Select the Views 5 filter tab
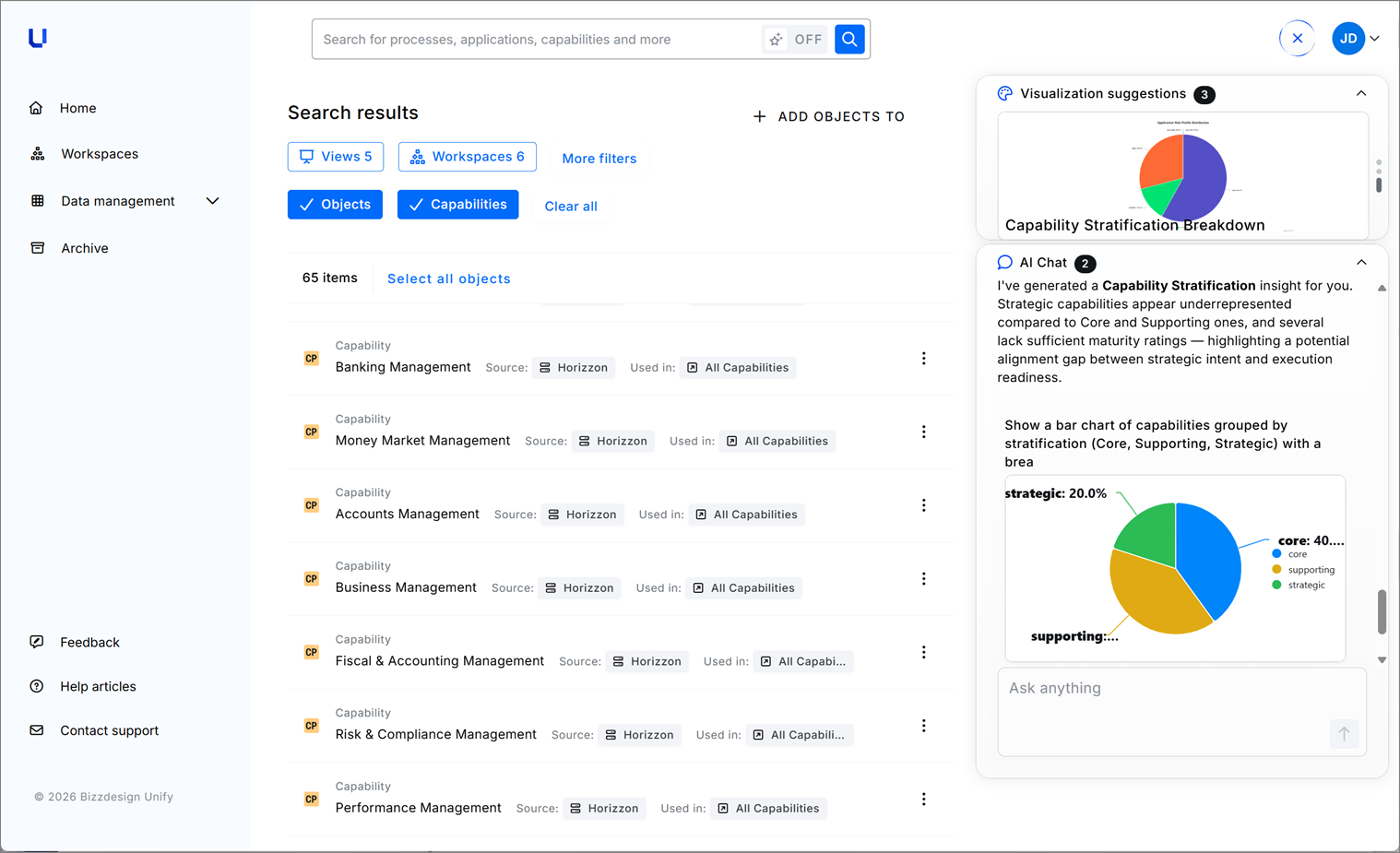The width and height of the screenshot is (1400, 853). click(336, 157)
